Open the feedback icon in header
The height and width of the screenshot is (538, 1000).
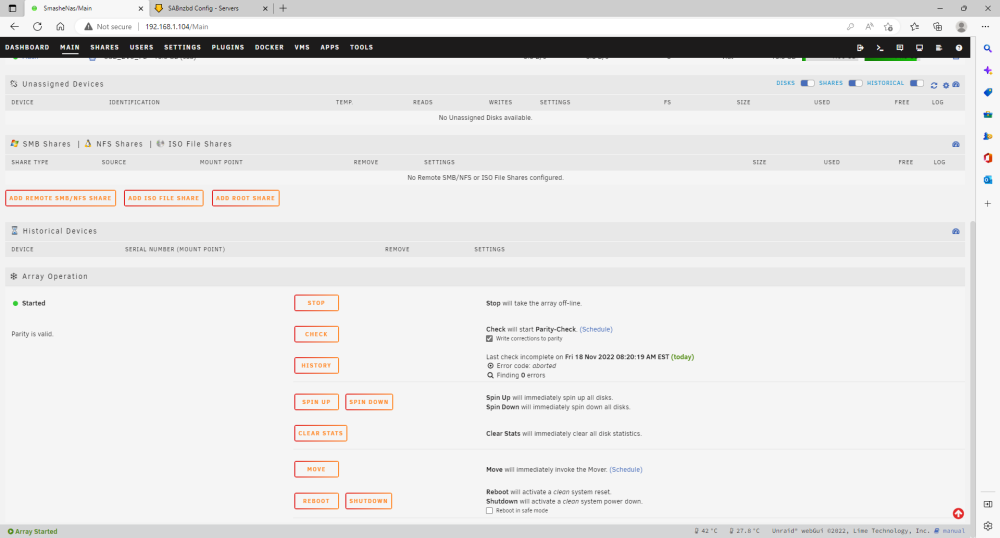click(900, 48)
